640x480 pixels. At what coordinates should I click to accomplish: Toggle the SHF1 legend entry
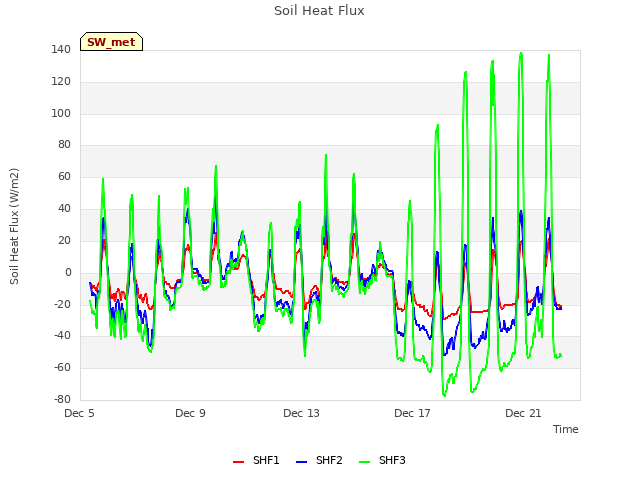click(x=256, y=460)
